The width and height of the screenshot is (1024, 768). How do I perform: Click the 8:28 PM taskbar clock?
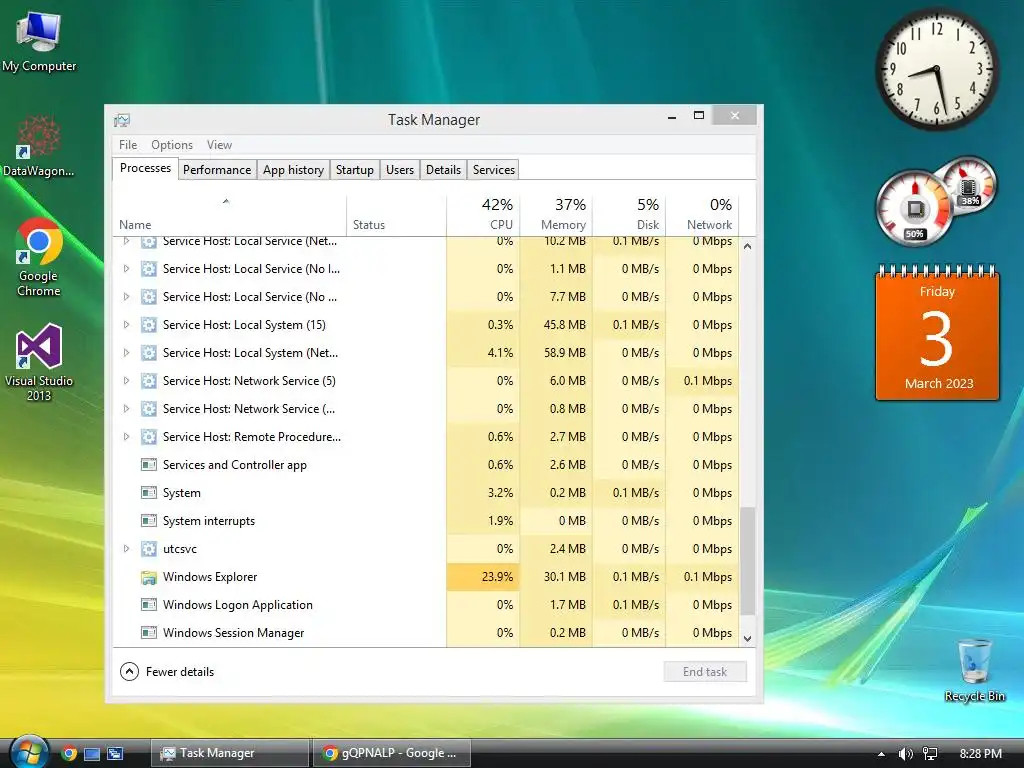[x=980, y=754]
